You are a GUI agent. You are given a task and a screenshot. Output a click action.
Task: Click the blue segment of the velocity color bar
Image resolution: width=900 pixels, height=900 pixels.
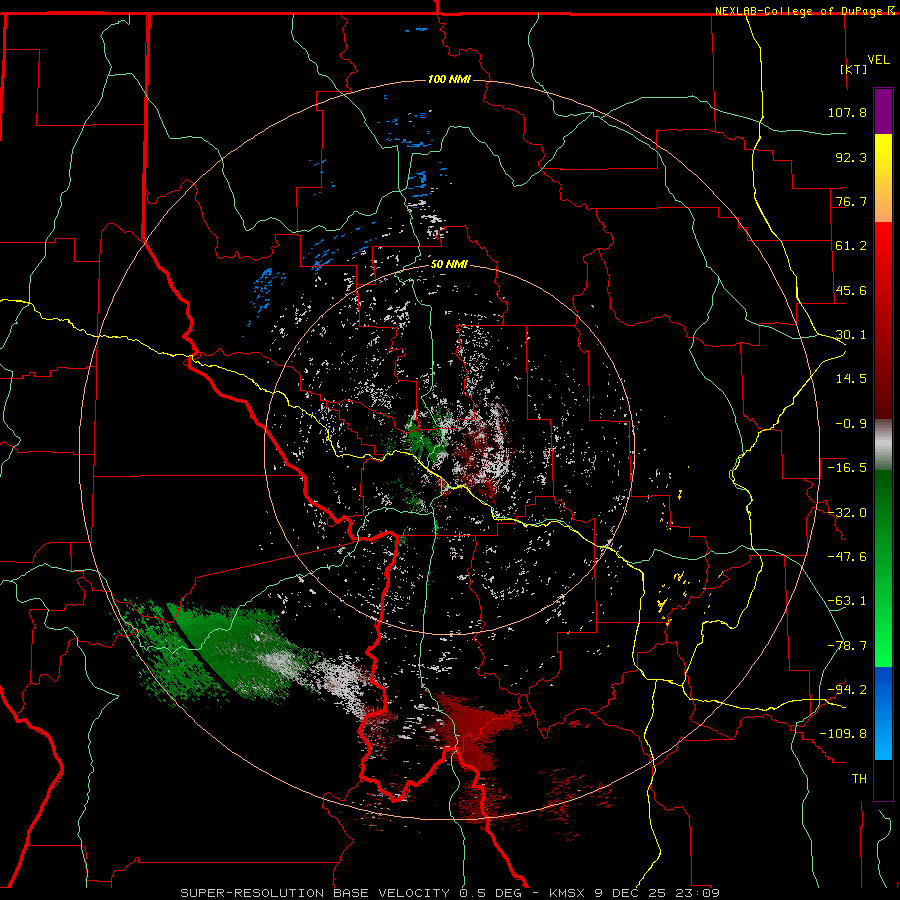point(883,713)
